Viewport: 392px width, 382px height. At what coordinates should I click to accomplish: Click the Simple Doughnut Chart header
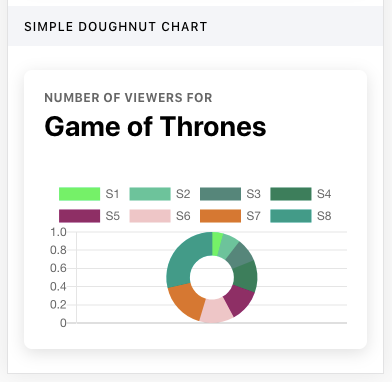pos(116,27)
